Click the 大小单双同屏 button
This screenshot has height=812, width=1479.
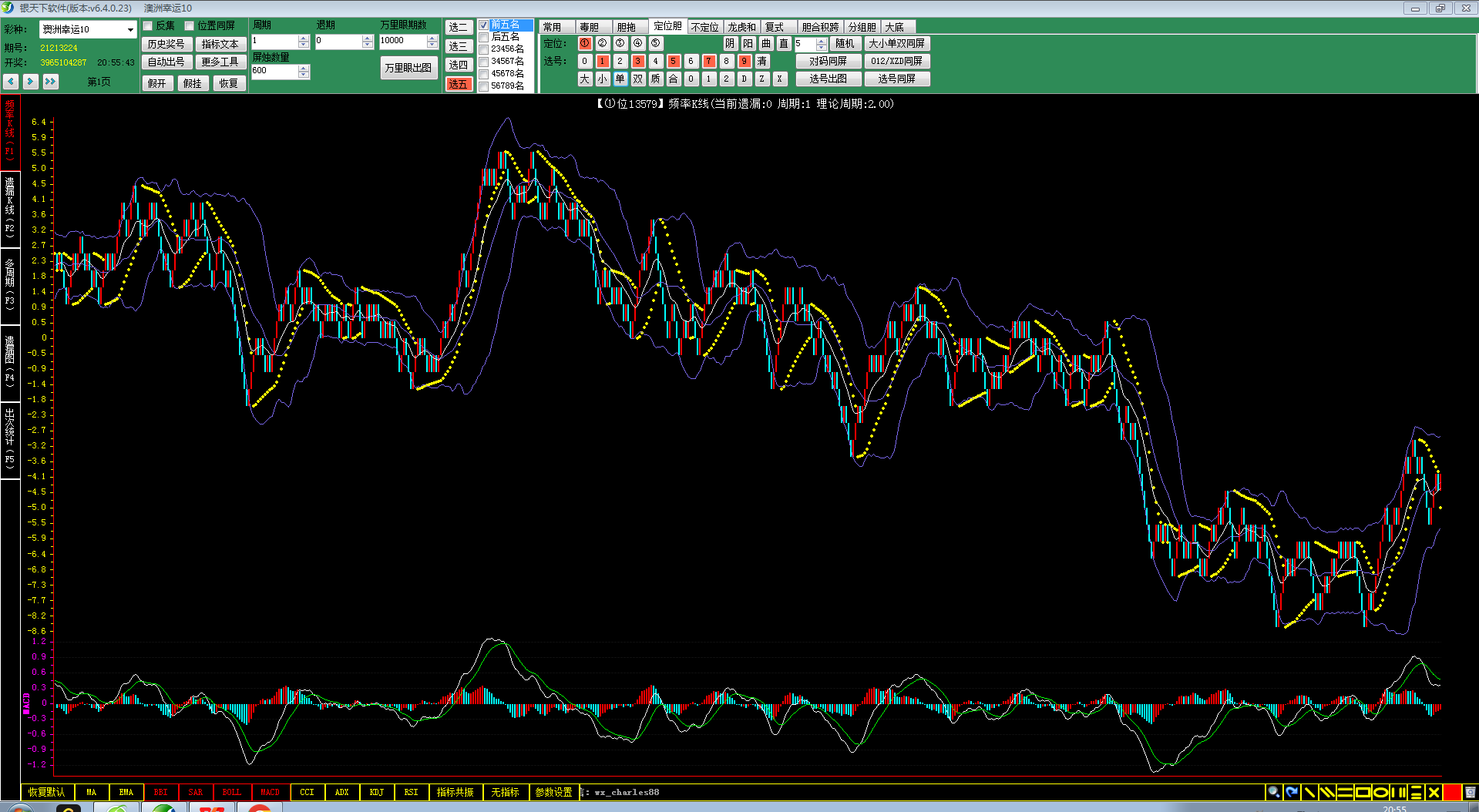(897, 43)
